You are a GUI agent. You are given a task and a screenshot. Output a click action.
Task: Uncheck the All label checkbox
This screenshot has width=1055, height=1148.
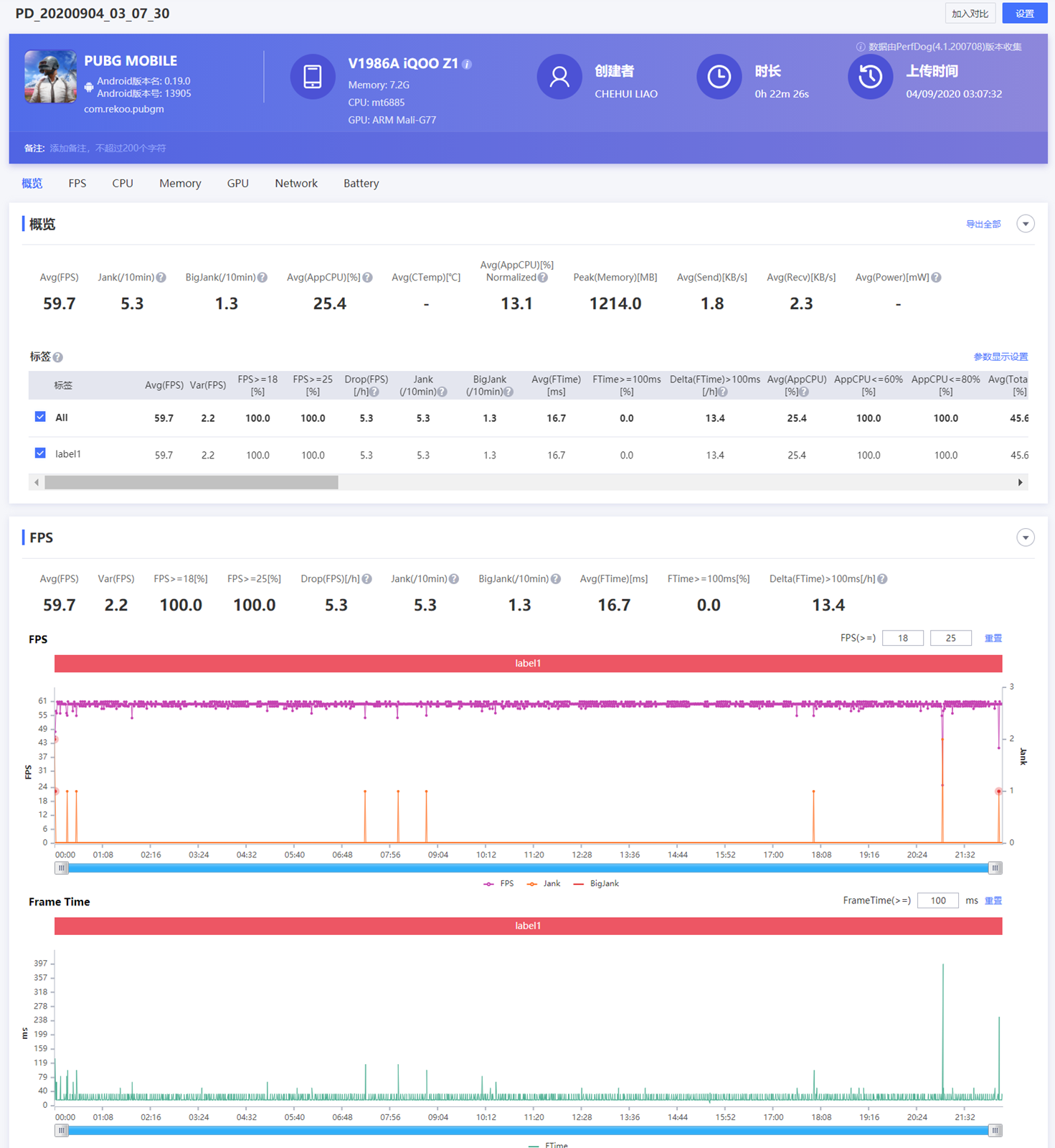tap(40, 417)
